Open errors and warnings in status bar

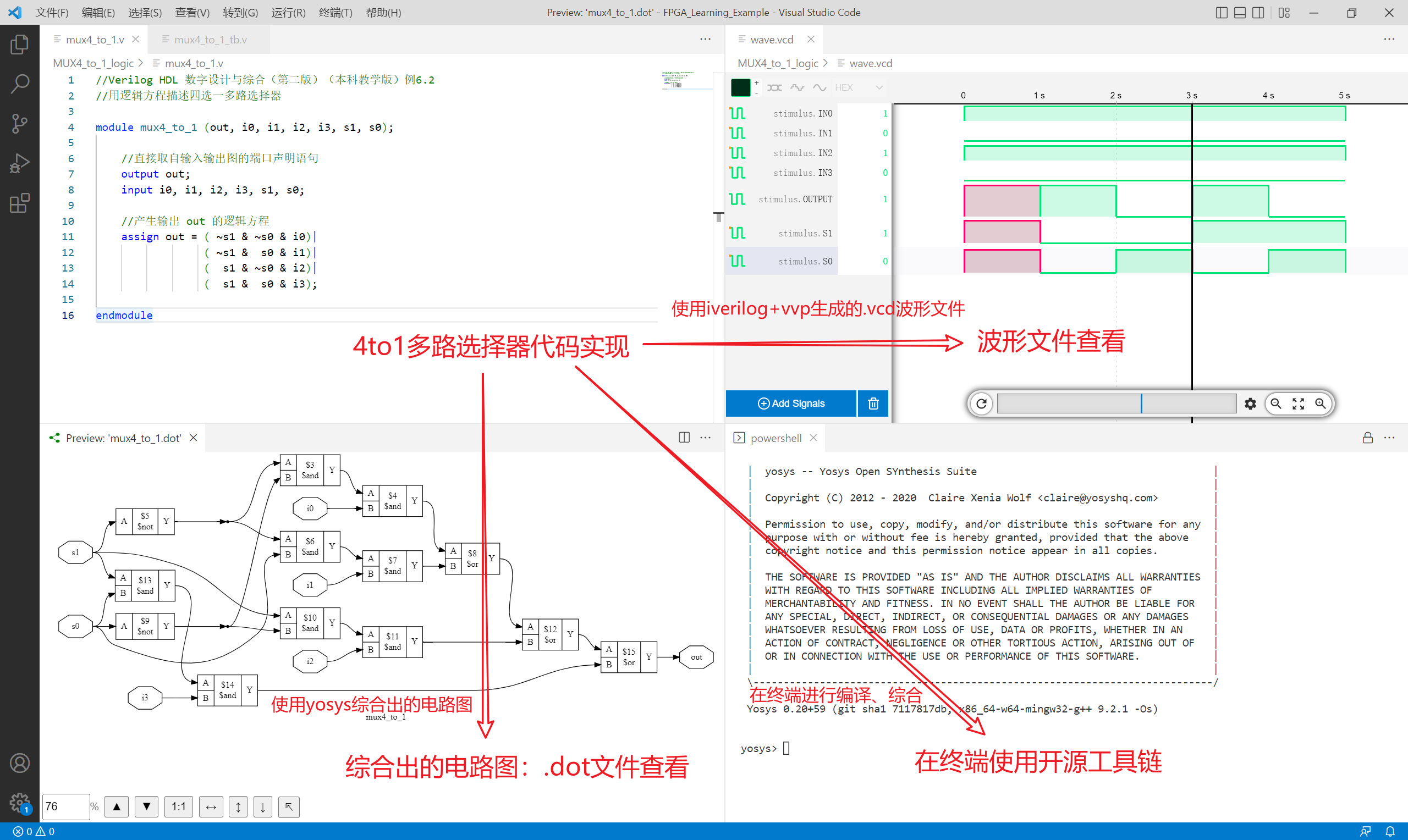(34, 832)
